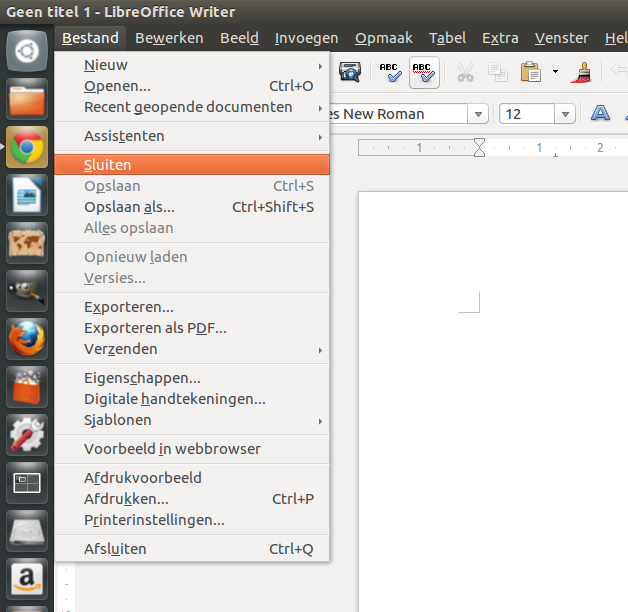Open the Ubuntu Dash home launcher
Viewport: 628px width, 612px height.
click(x=27, y=51)
